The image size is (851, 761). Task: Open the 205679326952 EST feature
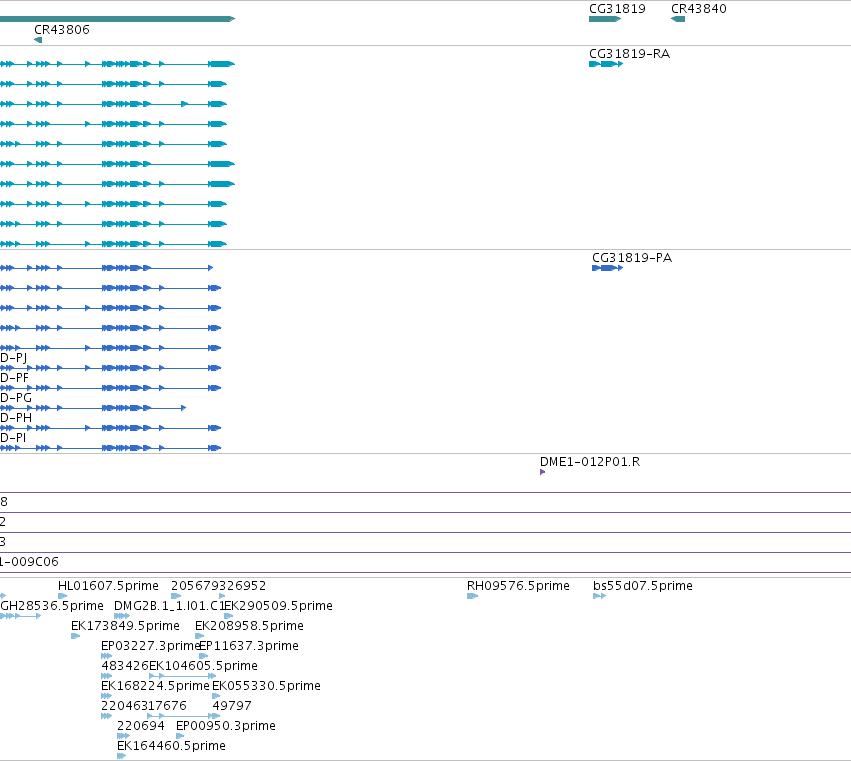coord(176,596)
